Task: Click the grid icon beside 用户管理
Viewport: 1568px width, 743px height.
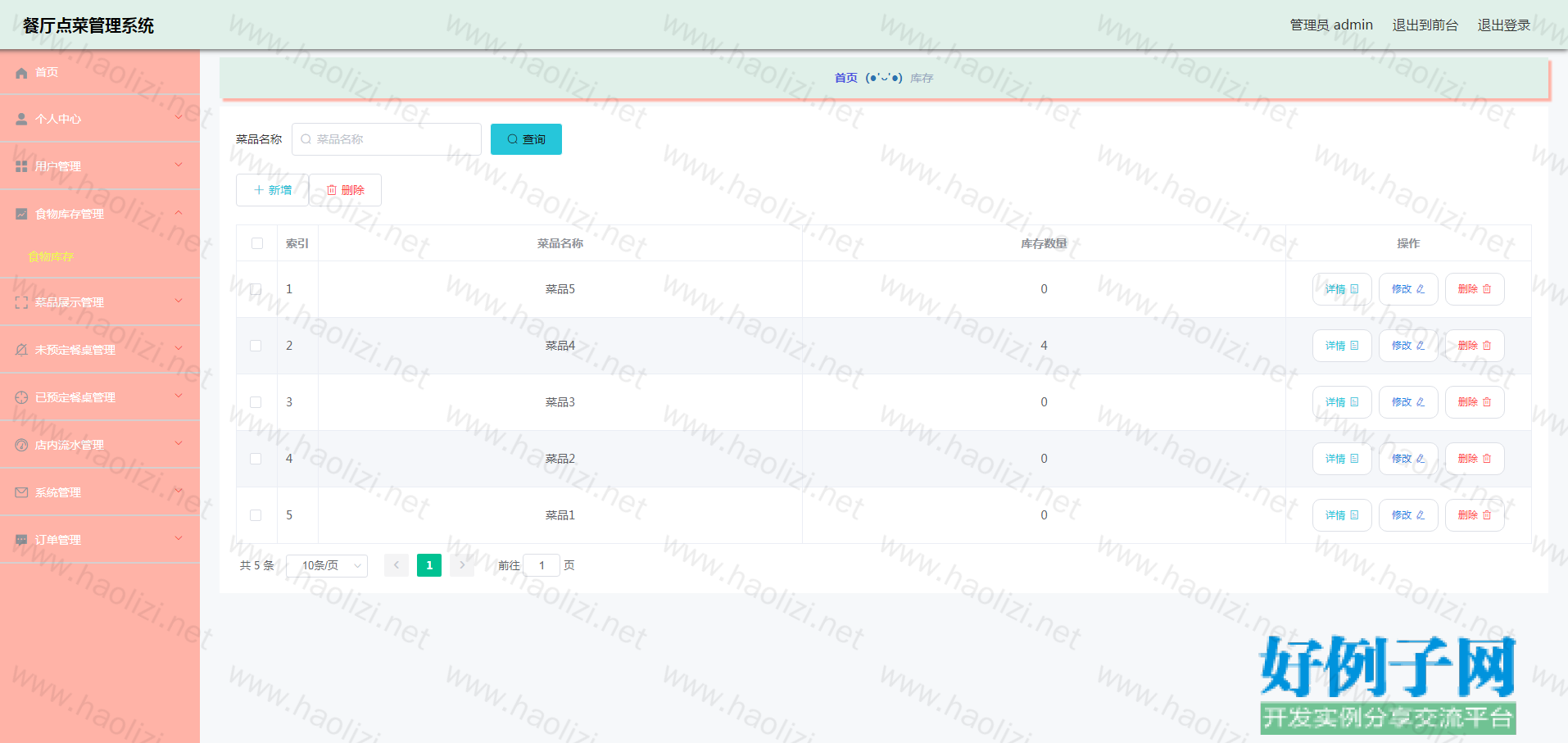Action: [21, 166]
